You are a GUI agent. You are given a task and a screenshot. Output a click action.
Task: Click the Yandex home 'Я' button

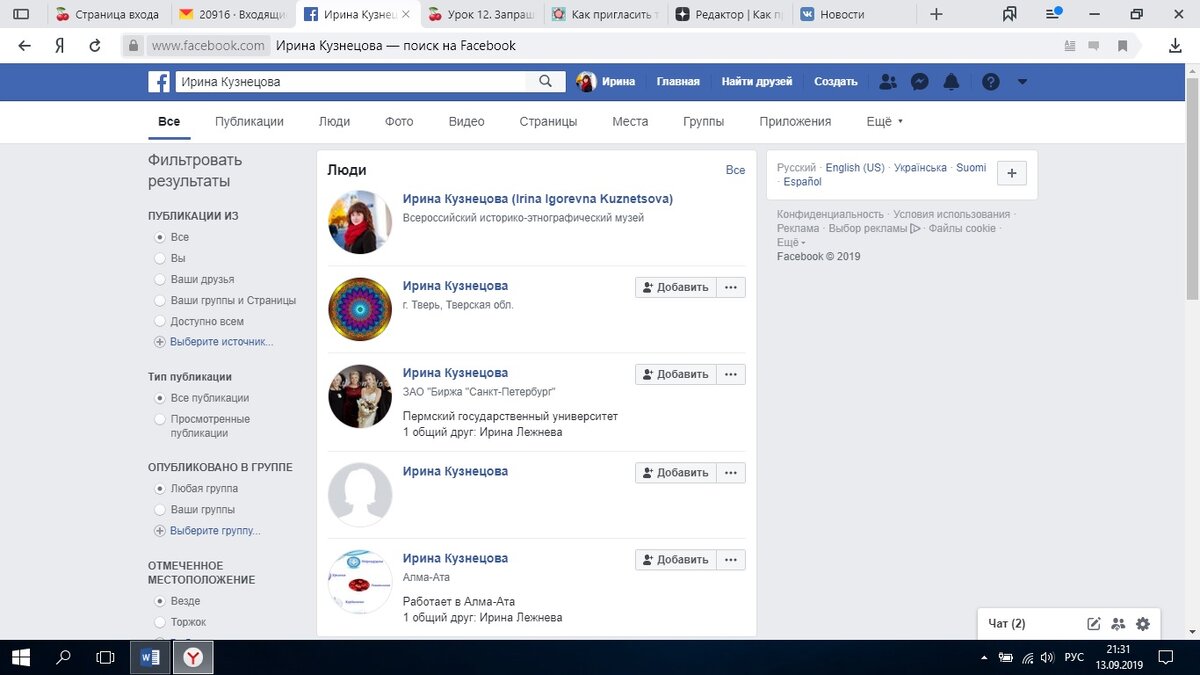pos(60,46)
